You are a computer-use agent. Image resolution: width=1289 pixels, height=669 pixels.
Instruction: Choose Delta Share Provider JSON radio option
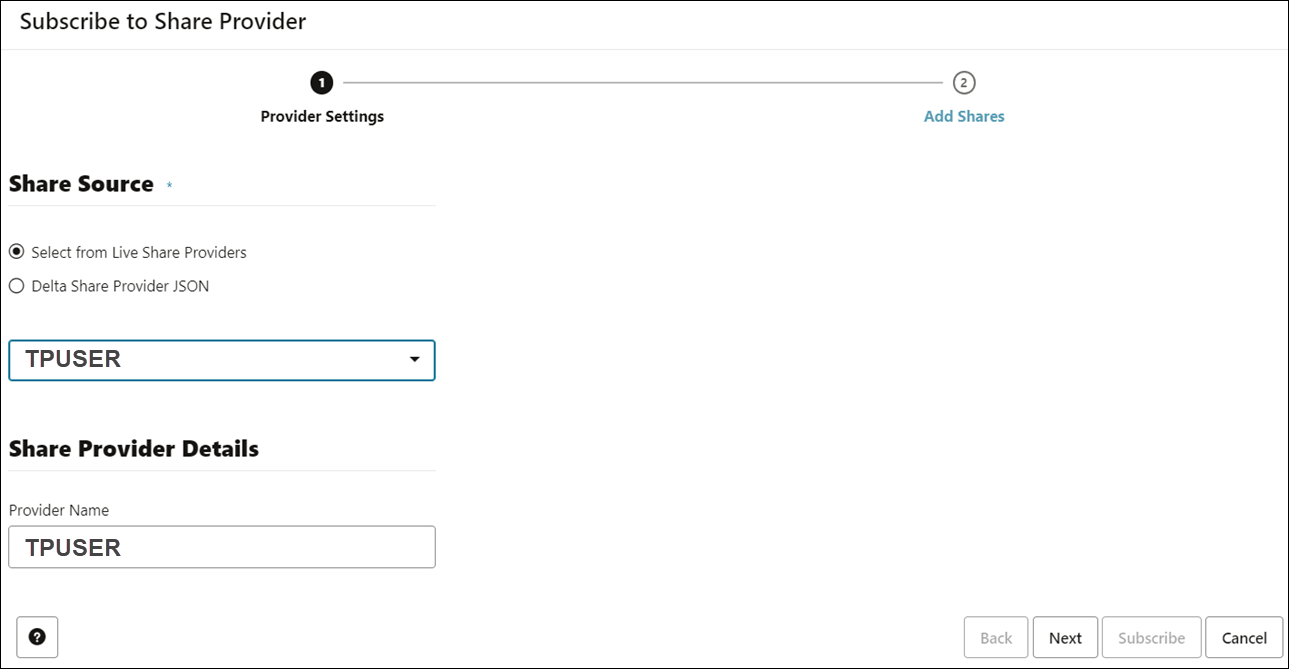[x=16, y=286]
